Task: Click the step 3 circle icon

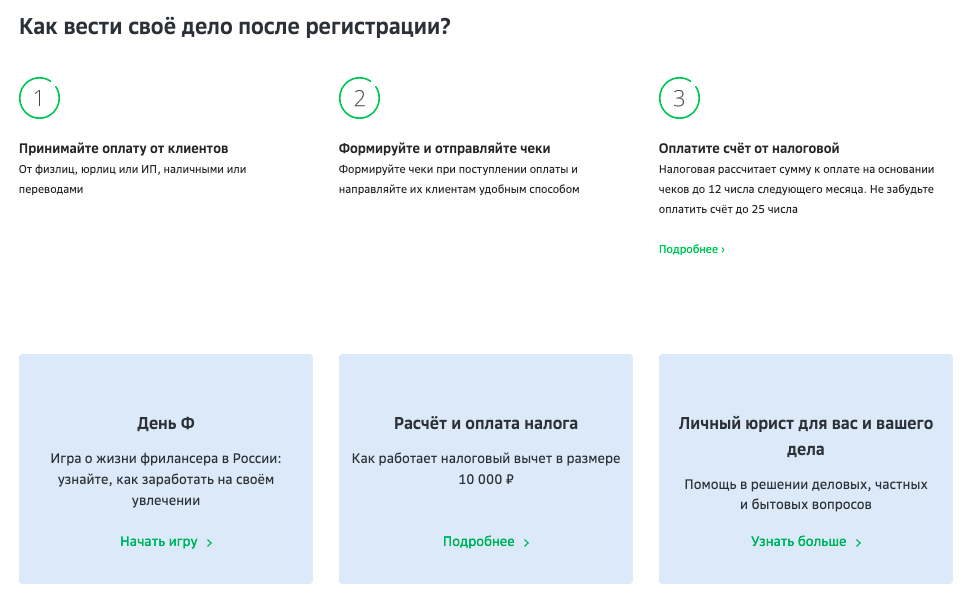Action: tap(679, 98)
